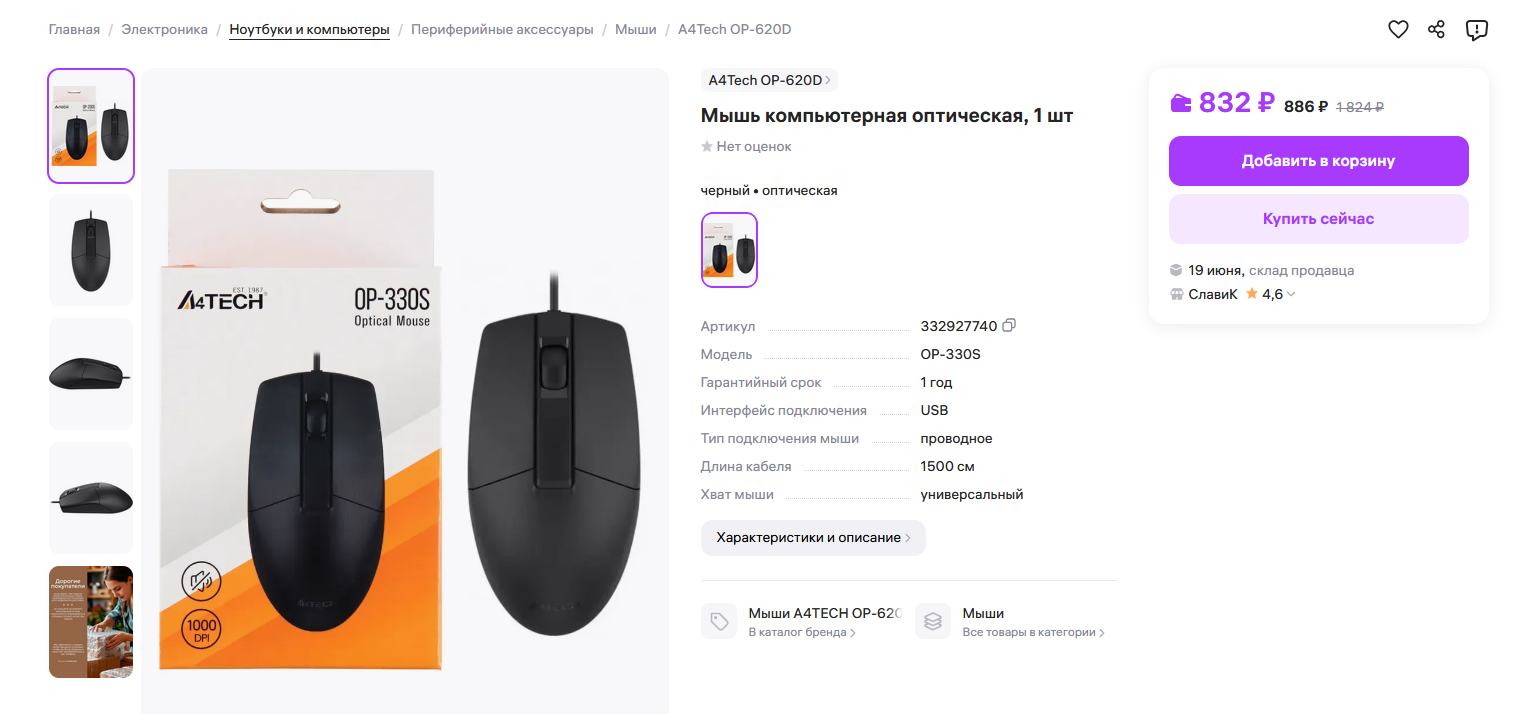Viewport: 1528px width, 714px height.
Task: Add product to favorites with heart icon
Action: (x=1398, y=30)
